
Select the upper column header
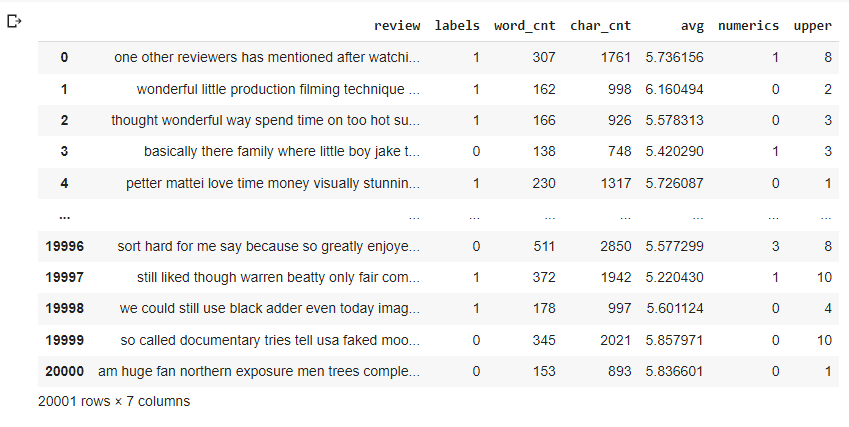coord(812,26)
